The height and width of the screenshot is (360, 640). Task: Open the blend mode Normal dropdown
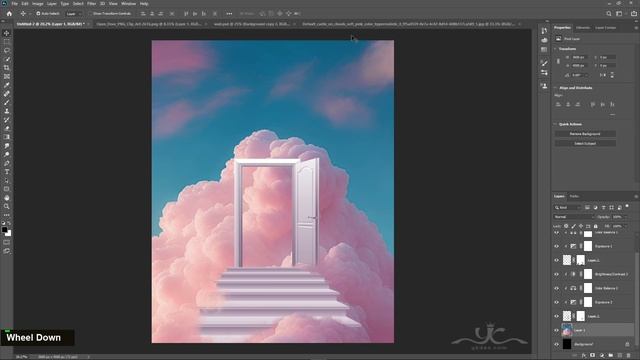click(574, 217)
